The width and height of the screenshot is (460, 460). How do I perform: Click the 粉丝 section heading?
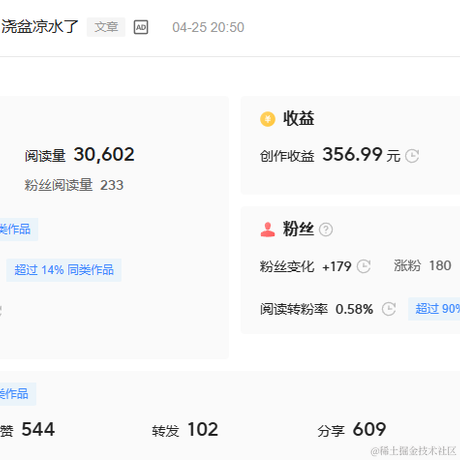298,229
